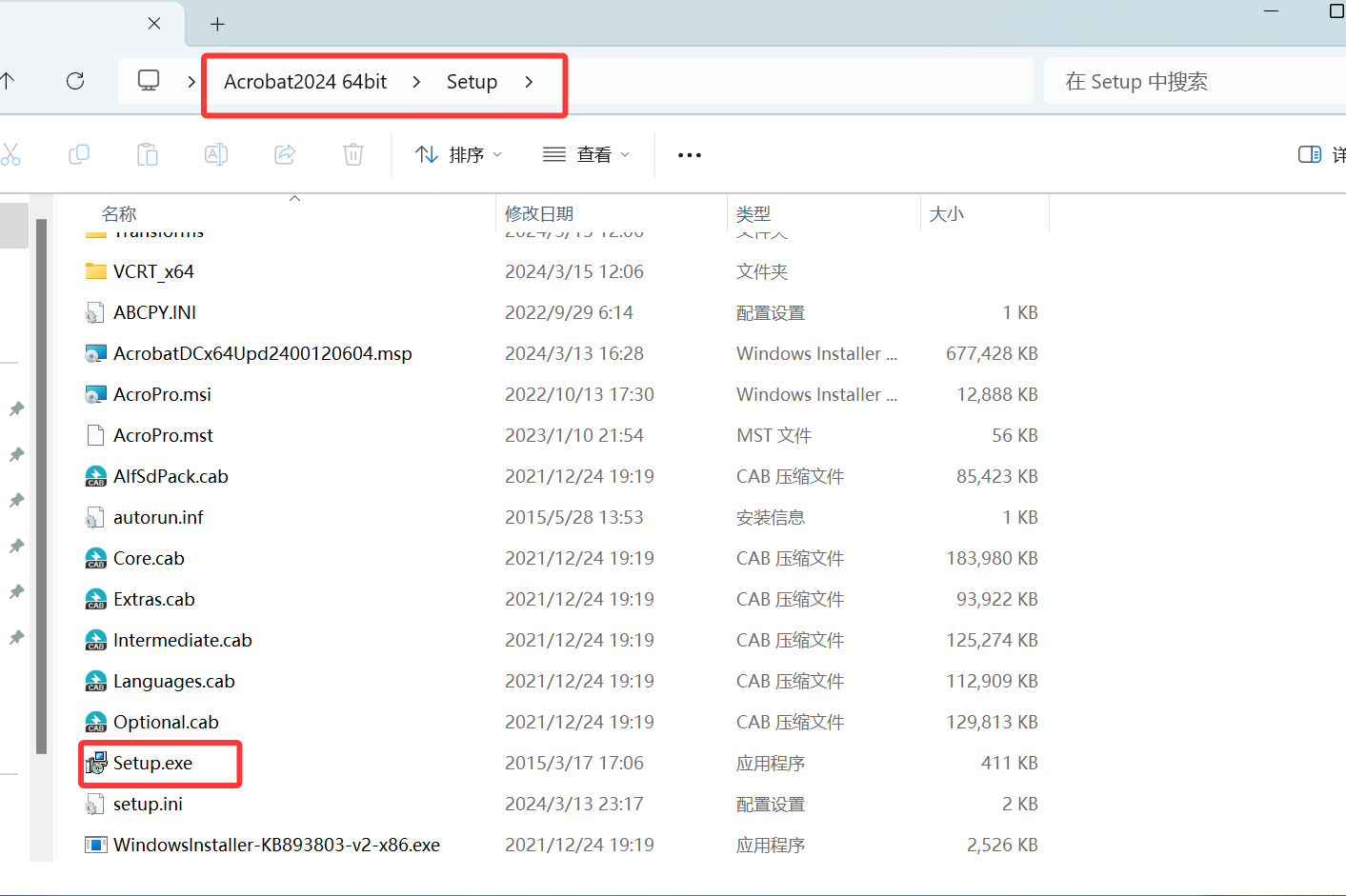
Task: Click the Setup.exe application icon
Action: (95, 763)
